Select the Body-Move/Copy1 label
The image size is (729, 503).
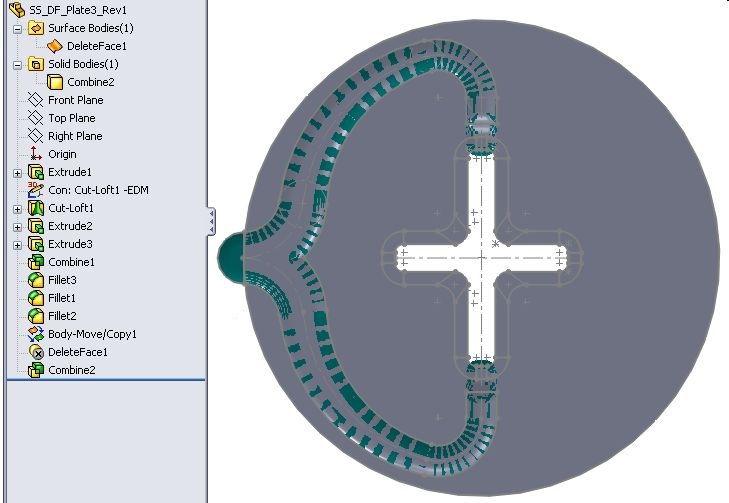click(93, 334)
